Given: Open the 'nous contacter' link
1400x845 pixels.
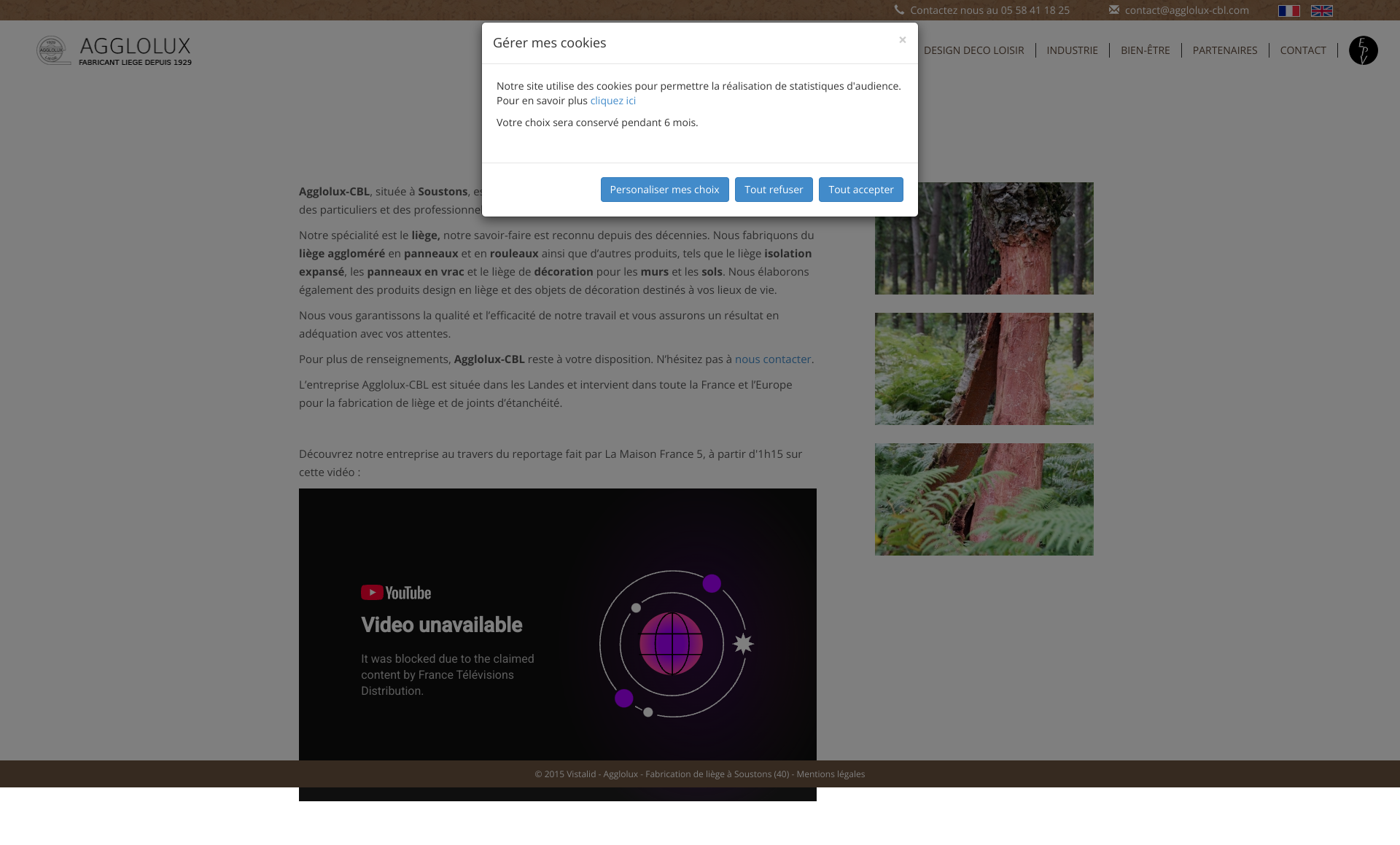Looking at the screenshot, I should 773,359.
